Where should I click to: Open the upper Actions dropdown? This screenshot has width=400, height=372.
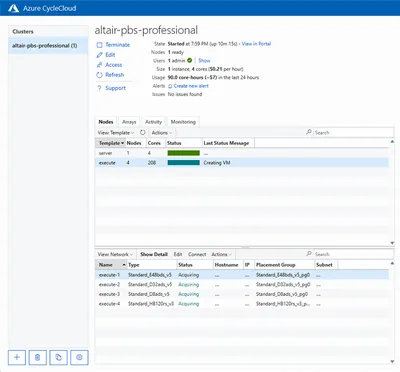(162, 132)
